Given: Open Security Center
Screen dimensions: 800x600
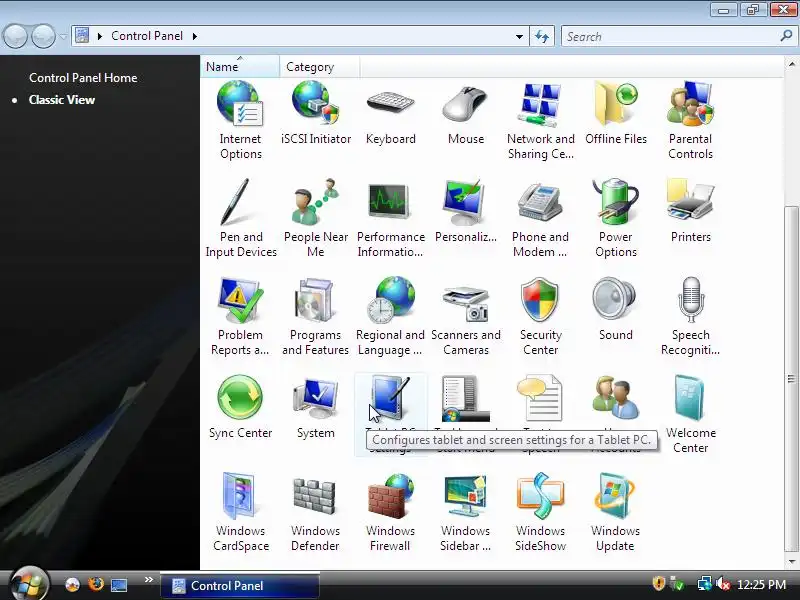Looking at the screenshot, I should point(540,316).
